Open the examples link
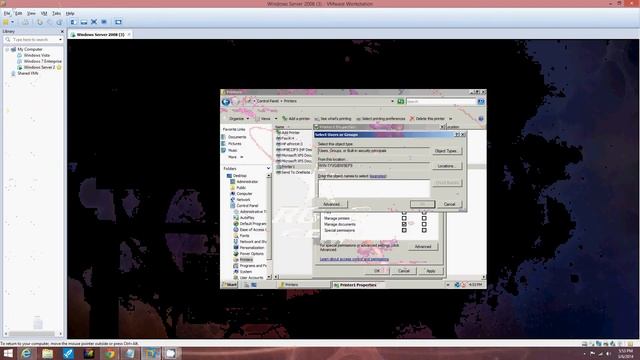This screenshot has width=640, height=360. tap(378, 176)
